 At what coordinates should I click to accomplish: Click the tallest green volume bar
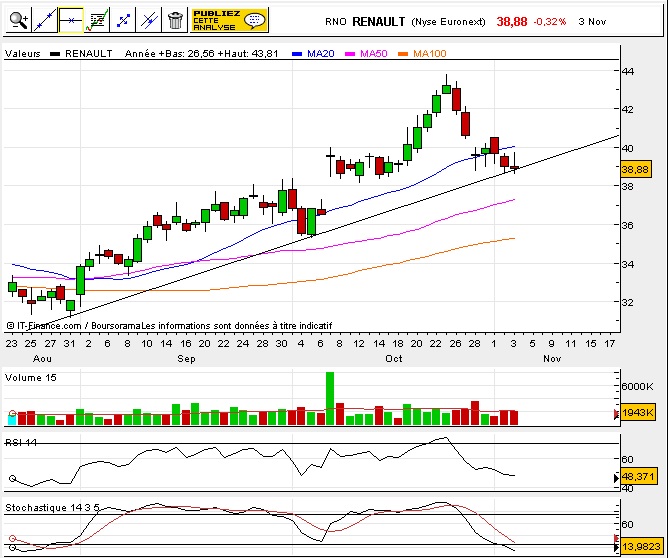coord(330,398)
